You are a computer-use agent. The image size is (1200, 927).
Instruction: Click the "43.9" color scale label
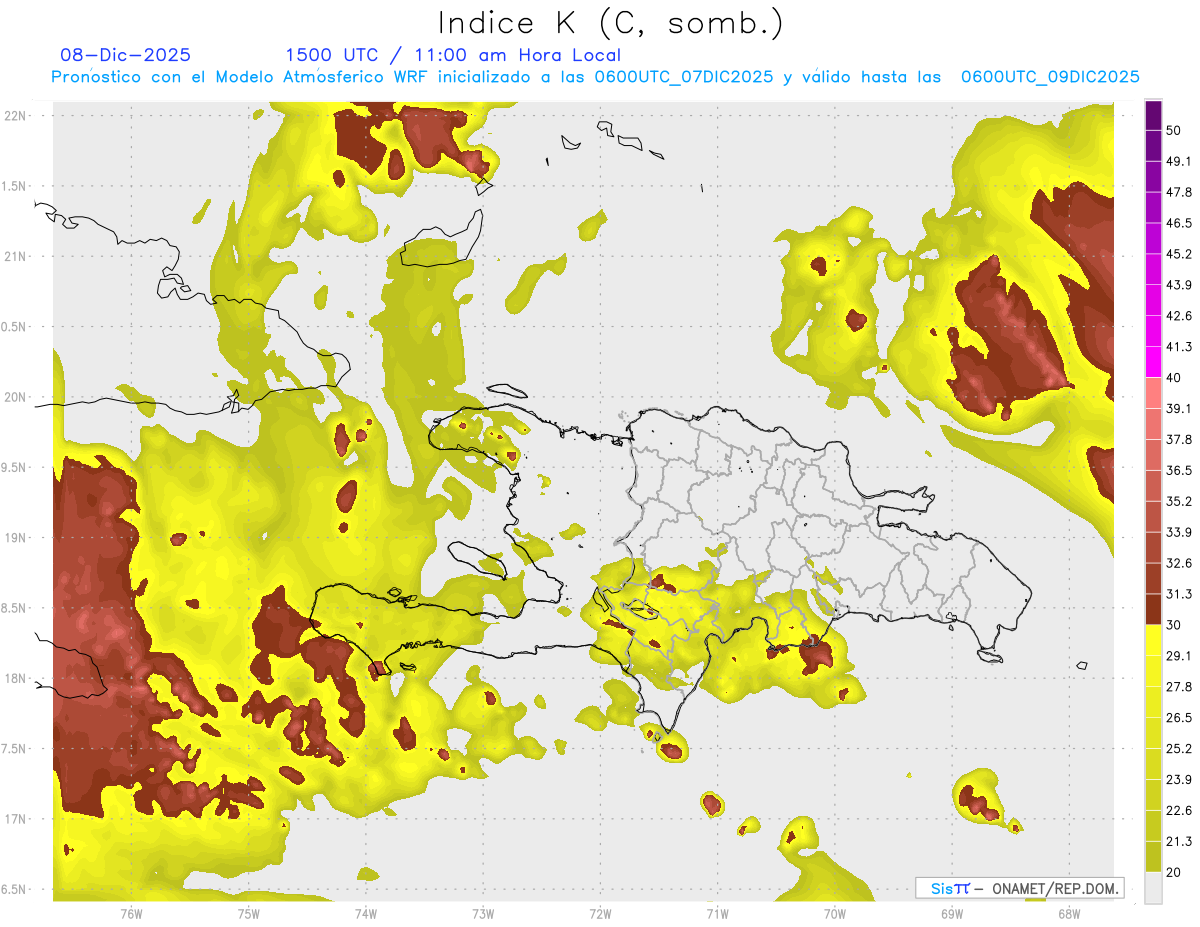1179,285
